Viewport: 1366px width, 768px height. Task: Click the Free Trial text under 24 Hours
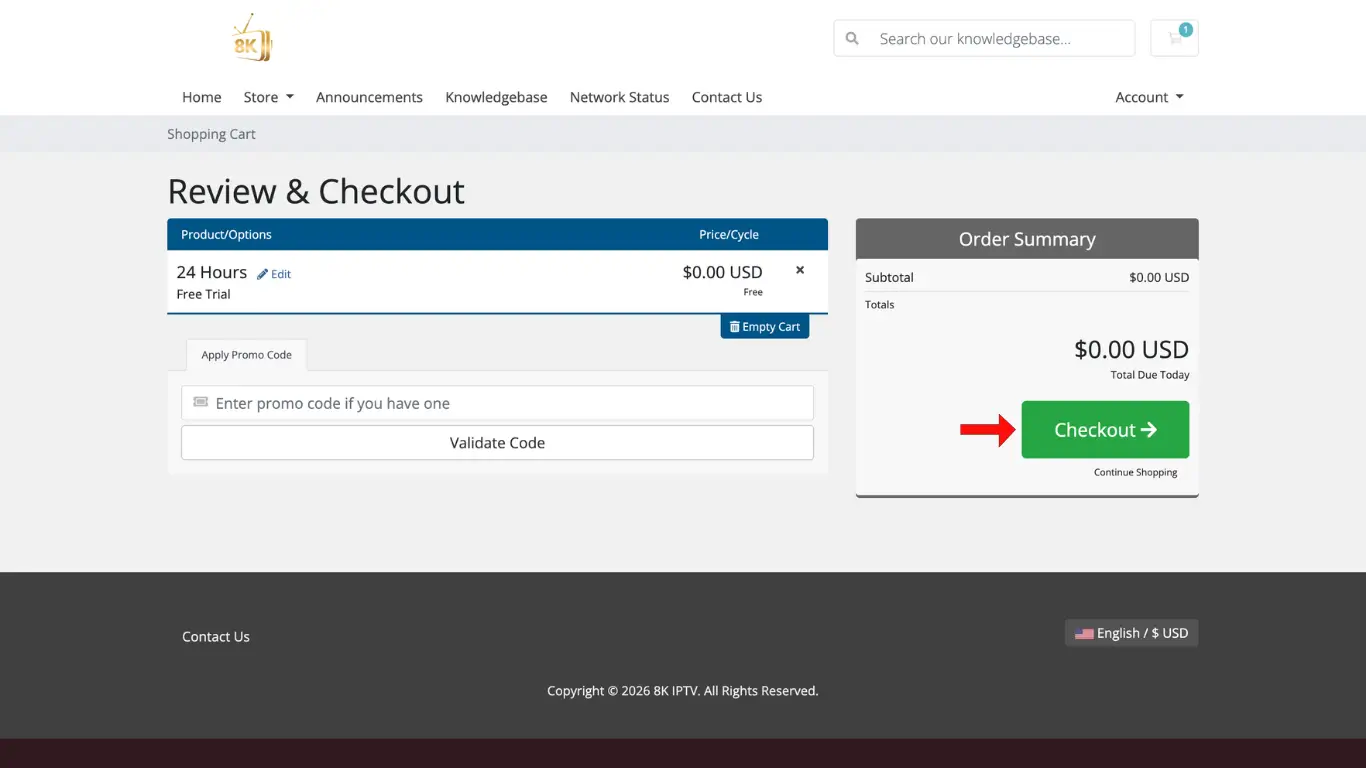[204, 294]
